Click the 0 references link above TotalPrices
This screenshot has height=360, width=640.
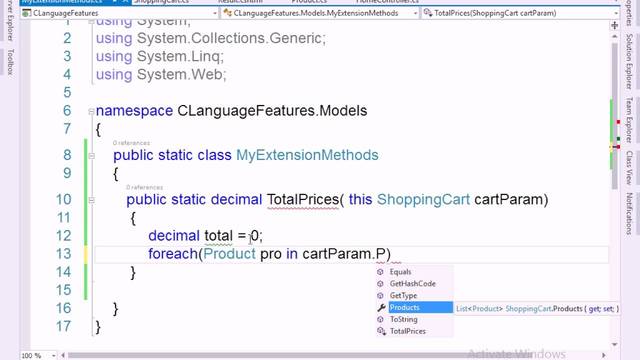144,187
